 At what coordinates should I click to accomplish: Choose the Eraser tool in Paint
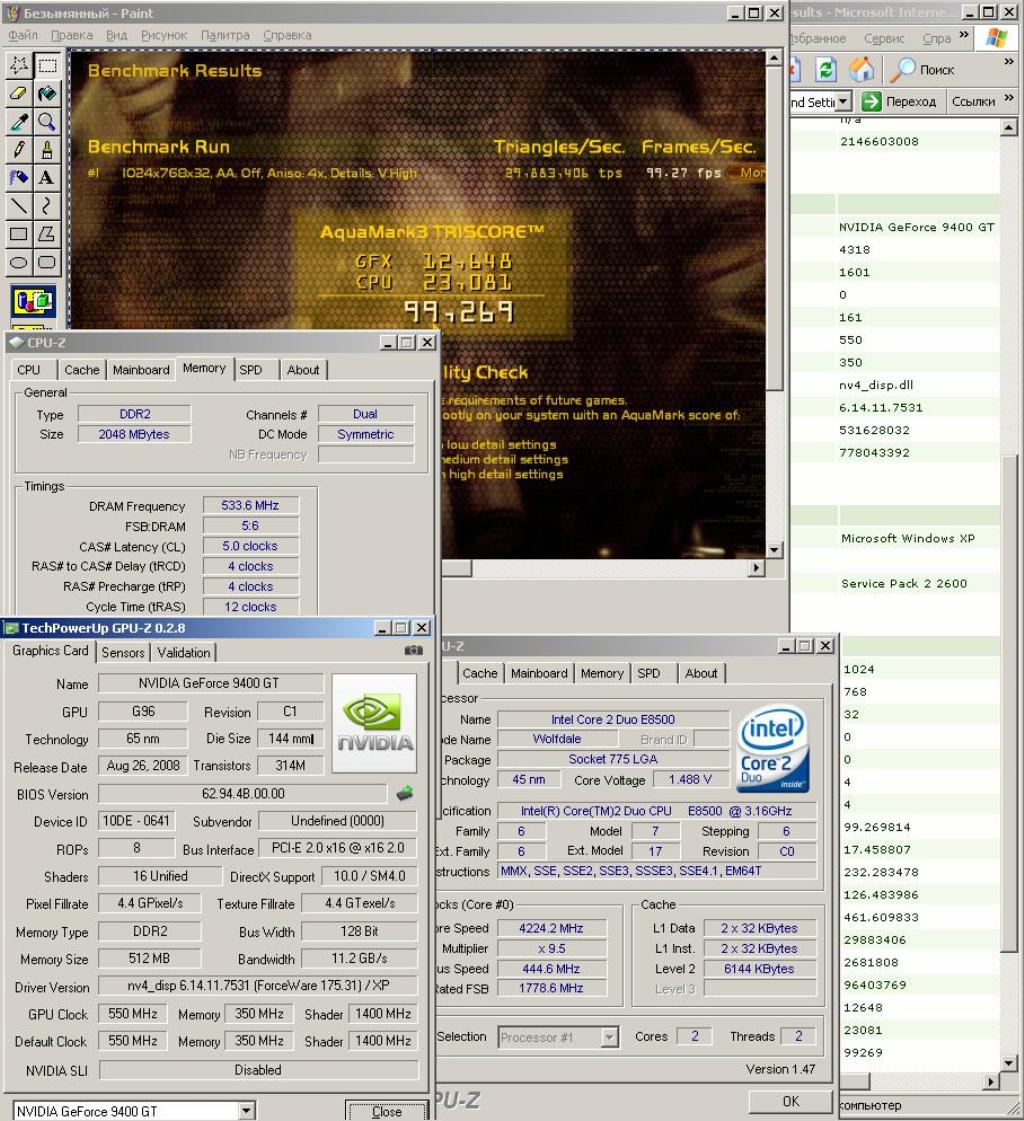pyautogui.click(x=19, y=94)
